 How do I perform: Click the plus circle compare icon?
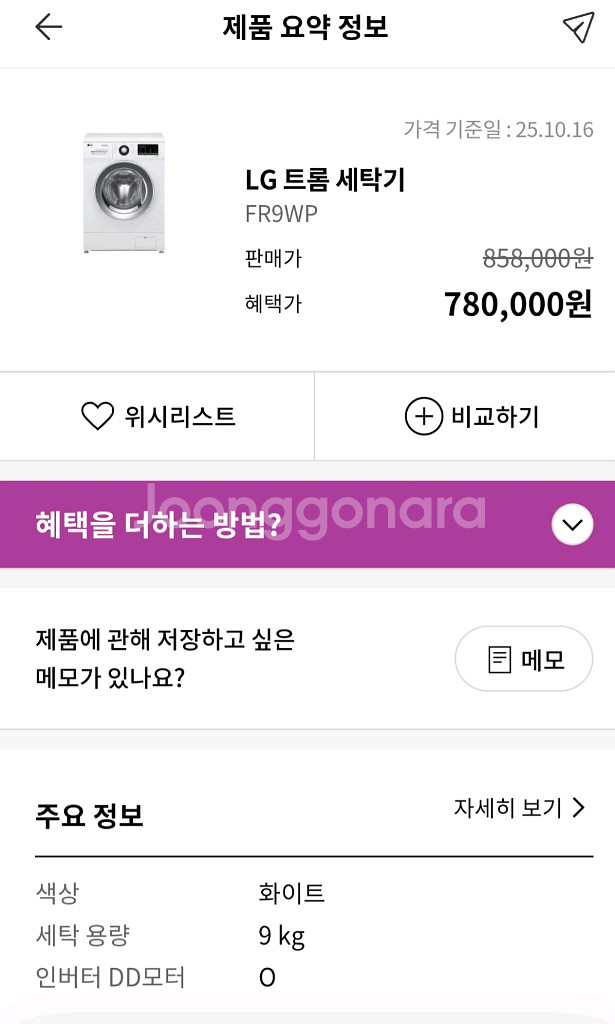[423, 416]
